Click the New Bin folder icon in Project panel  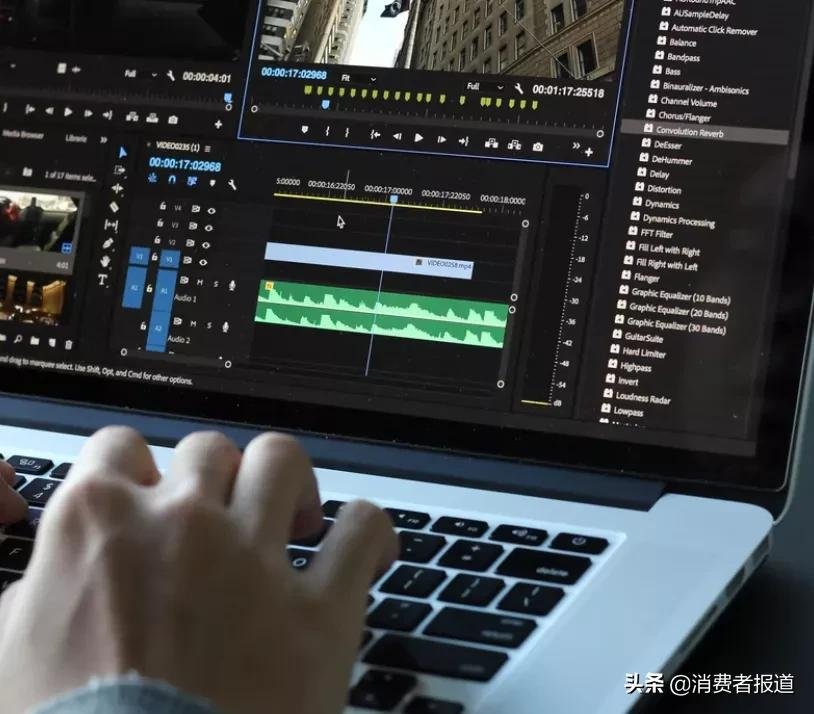pos(35,341)
